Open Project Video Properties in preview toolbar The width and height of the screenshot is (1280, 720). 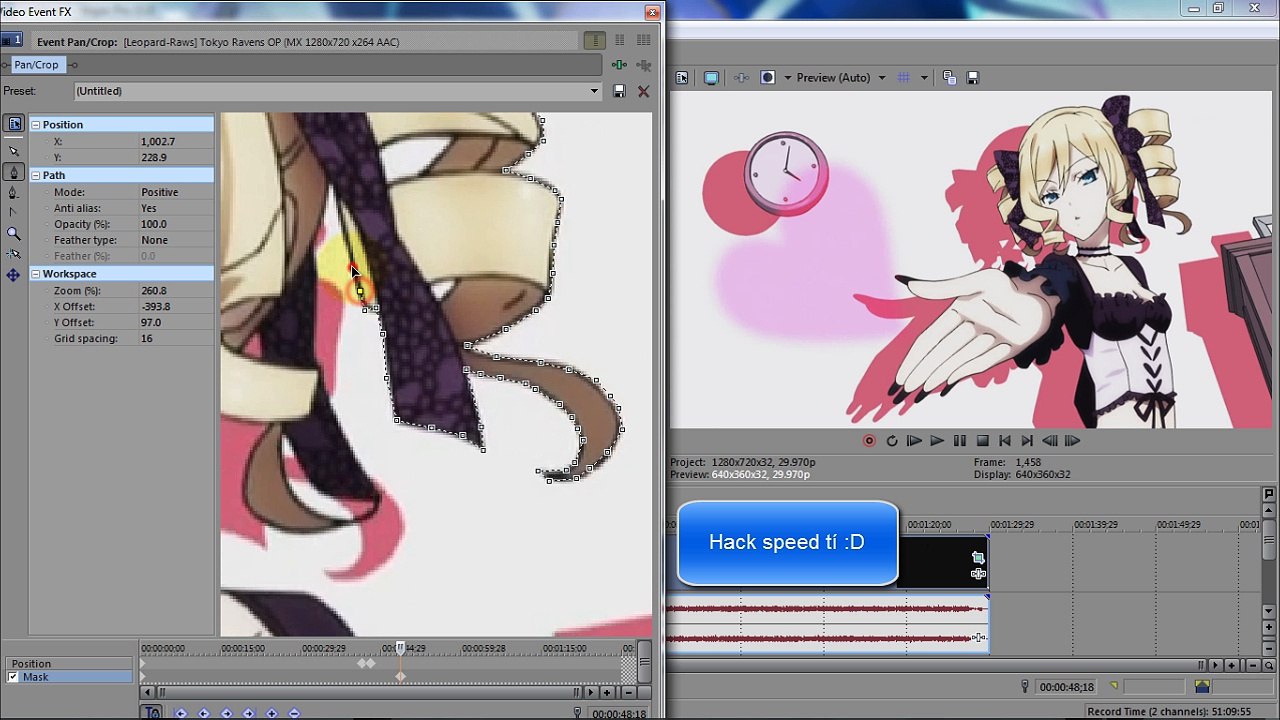tap(682, 77)
